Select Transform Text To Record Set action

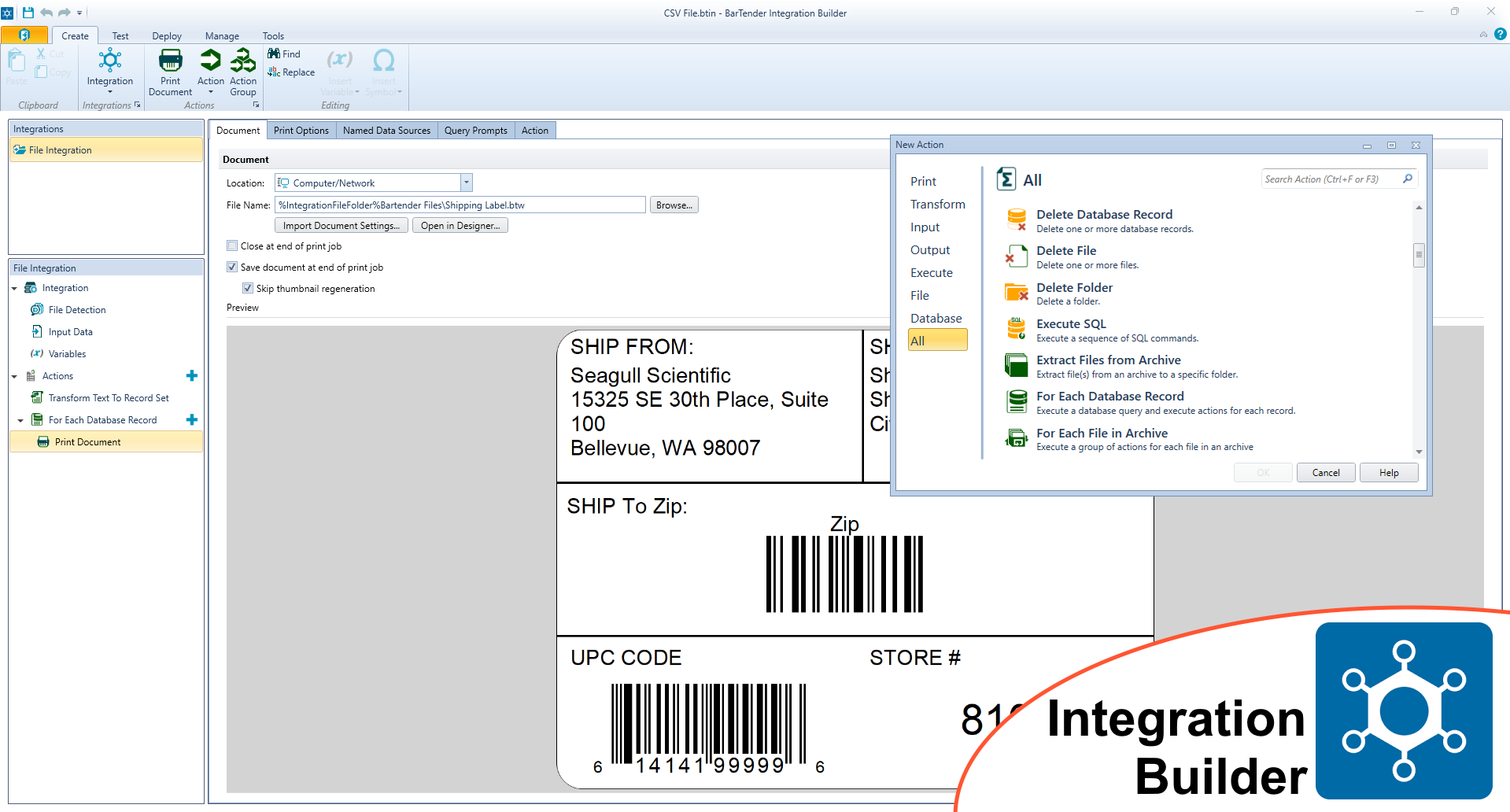click(x=109, y=397)
